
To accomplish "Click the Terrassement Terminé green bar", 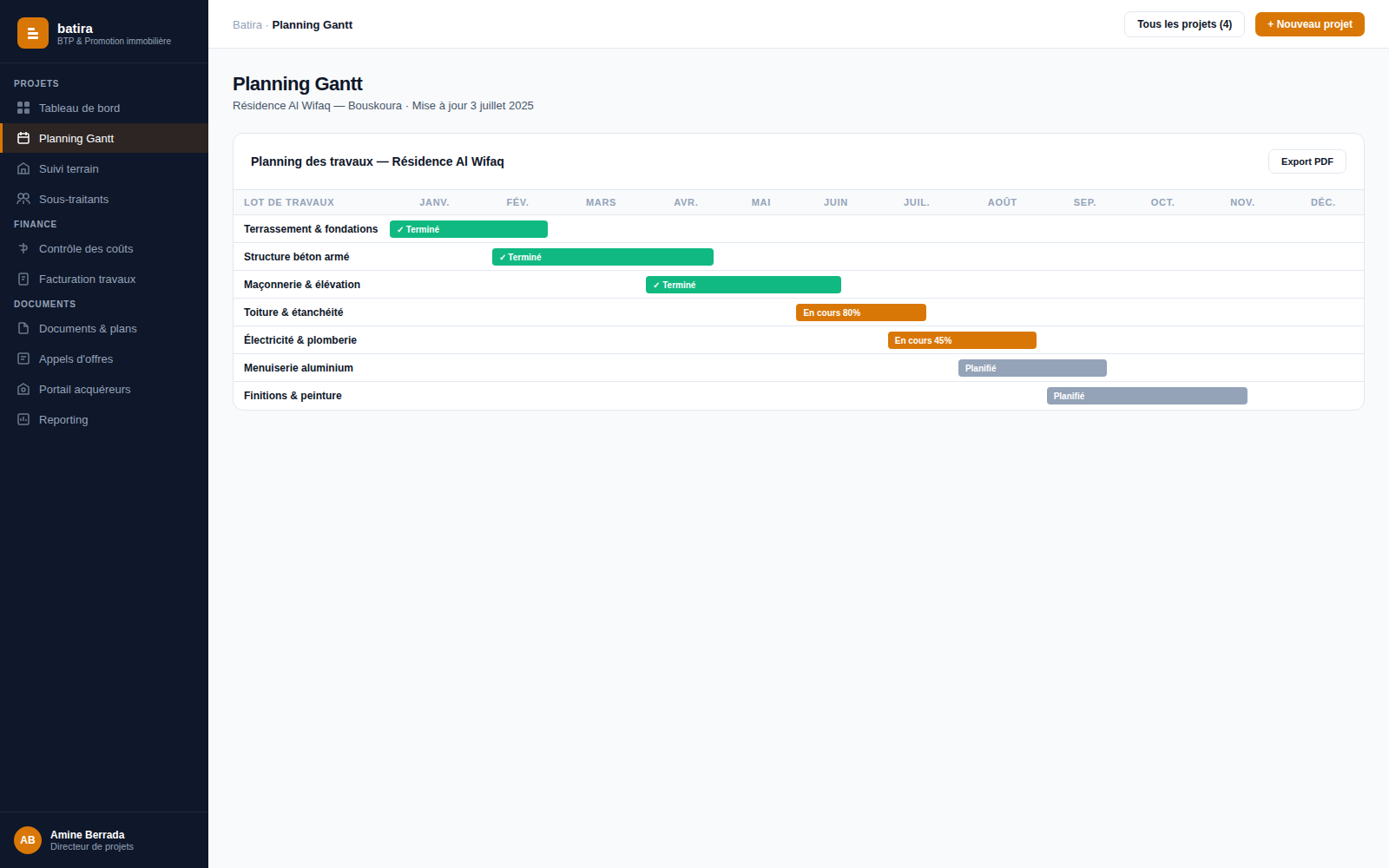I will tap(469, 229).
